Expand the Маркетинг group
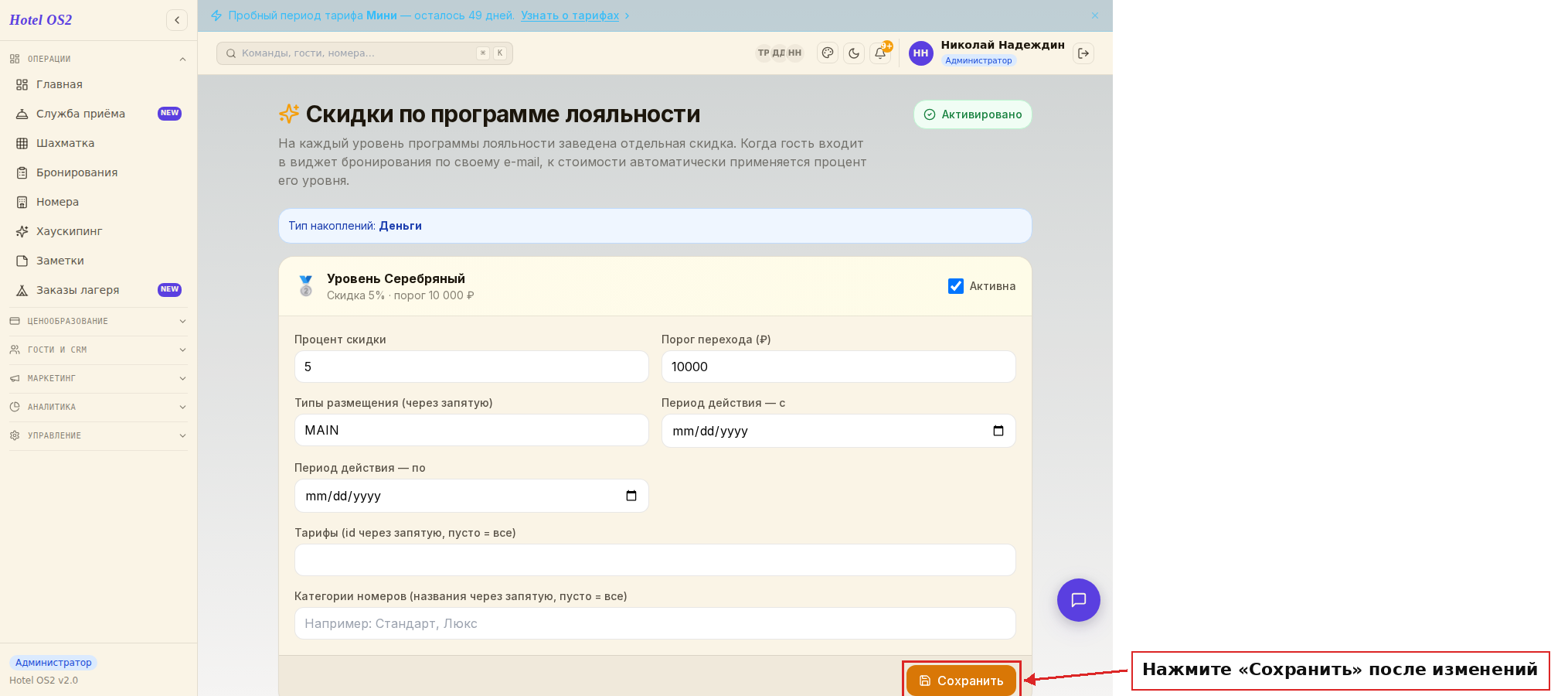 click(x=98, y=378)
